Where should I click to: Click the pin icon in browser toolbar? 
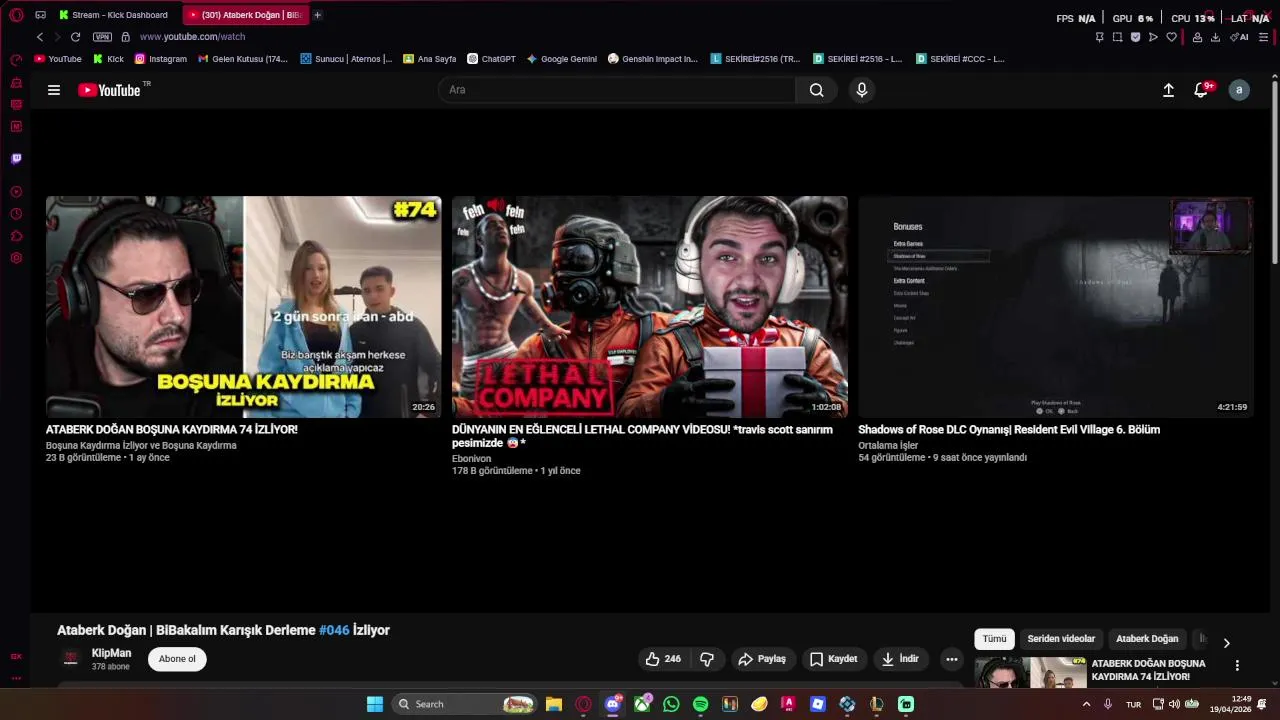(1099, 37)
